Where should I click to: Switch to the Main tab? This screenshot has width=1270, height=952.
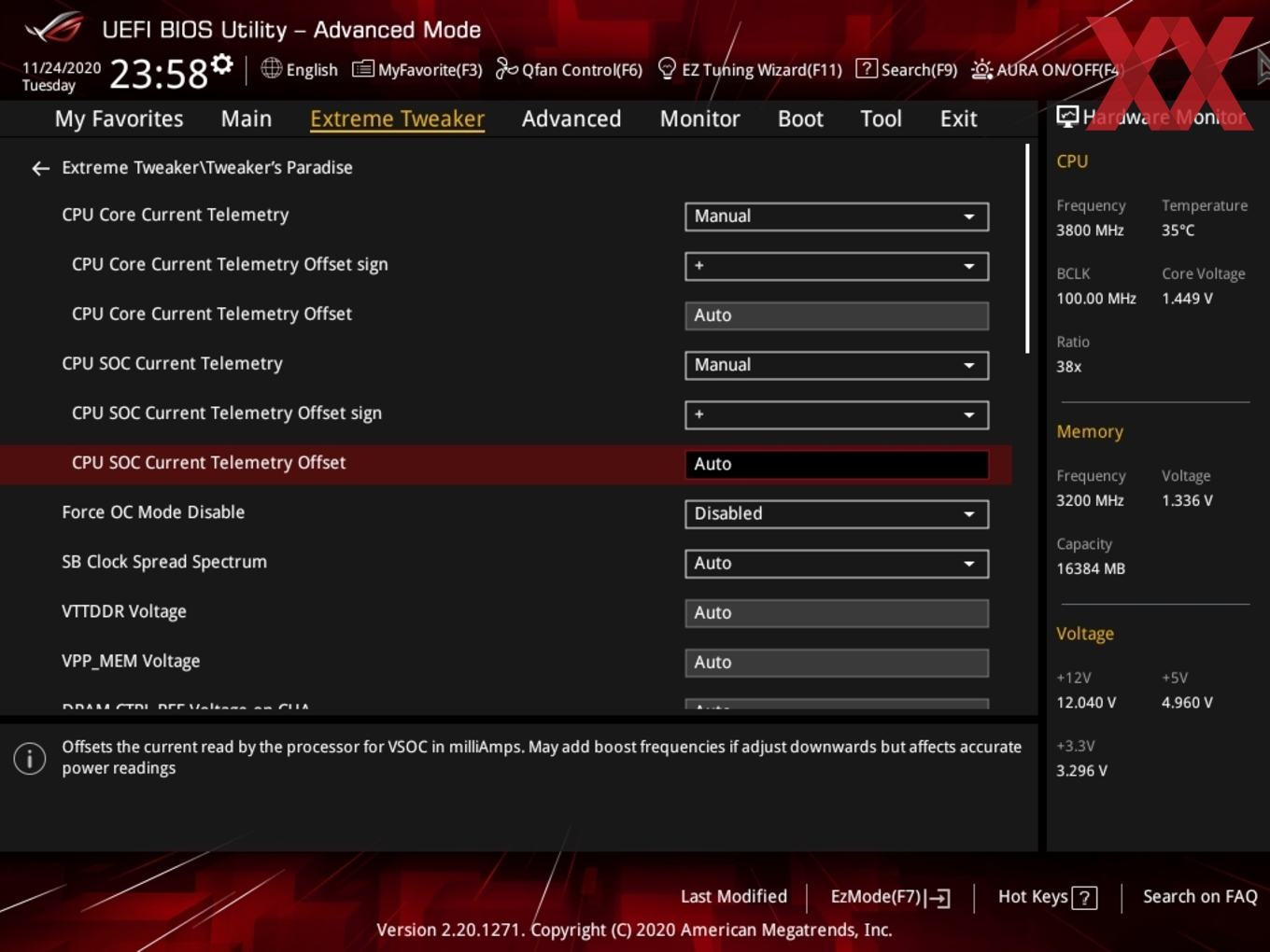pyautogui.click(x=247, y=119)
